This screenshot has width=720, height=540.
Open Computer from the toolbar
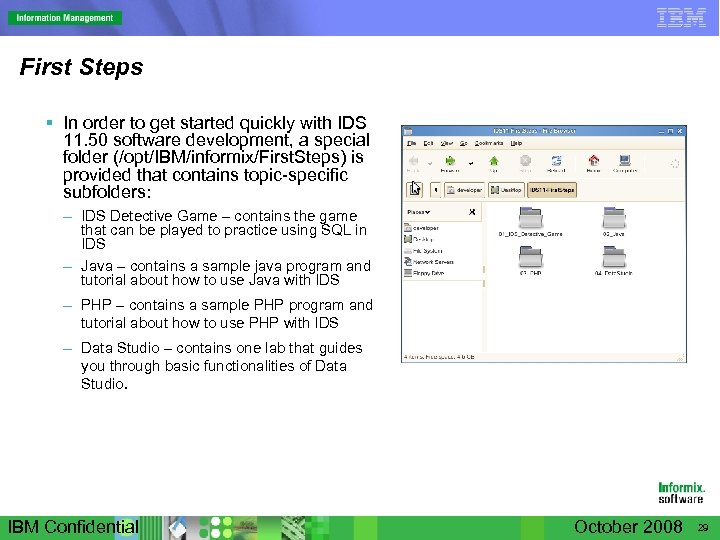[x=624, y=161]
